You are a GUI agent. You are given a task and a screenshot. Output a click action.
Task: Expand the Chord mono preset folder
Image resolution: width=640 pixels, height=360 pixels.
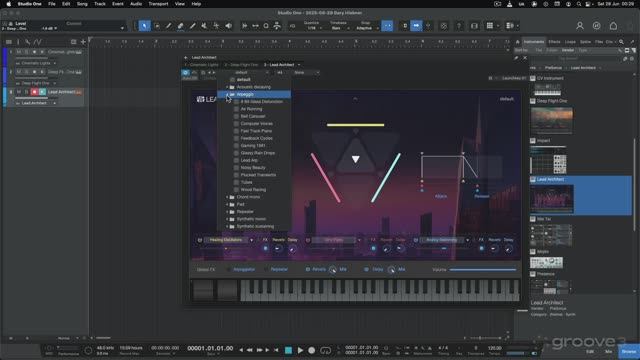[227, 197]
